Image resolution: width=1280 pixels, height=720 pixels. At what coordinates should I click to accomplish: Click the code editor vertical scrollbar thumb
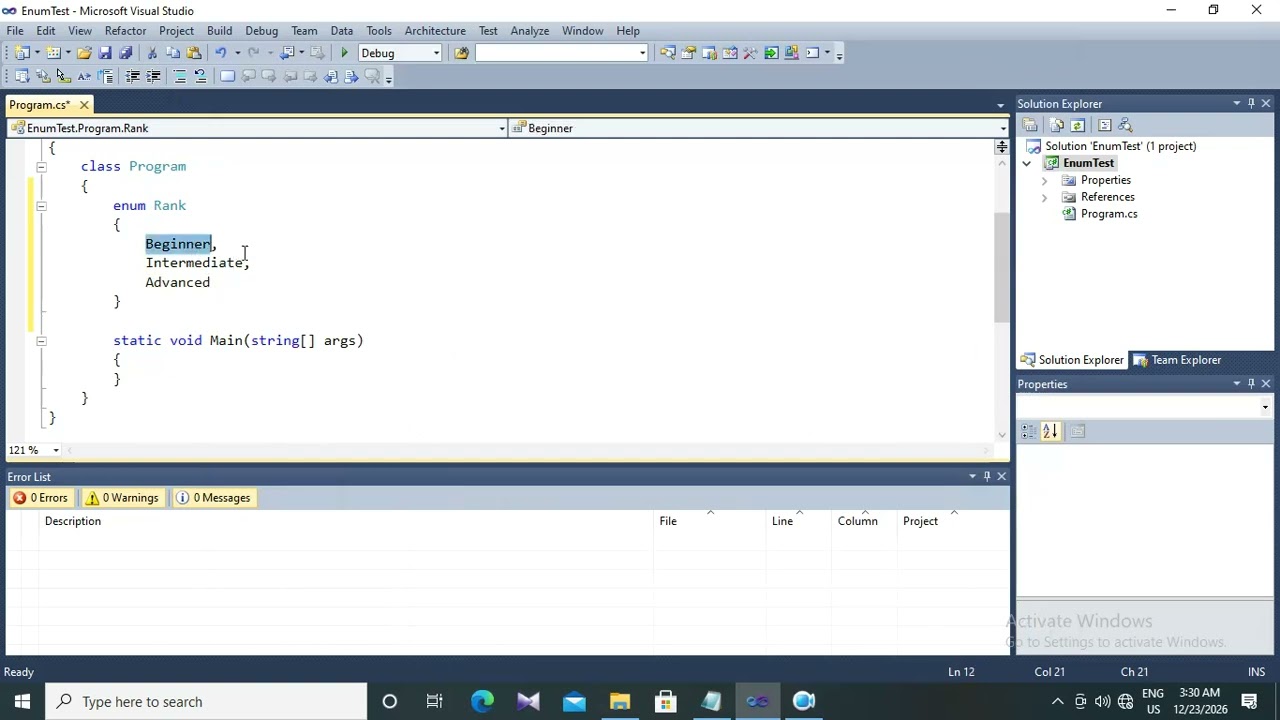[1001, 268]
